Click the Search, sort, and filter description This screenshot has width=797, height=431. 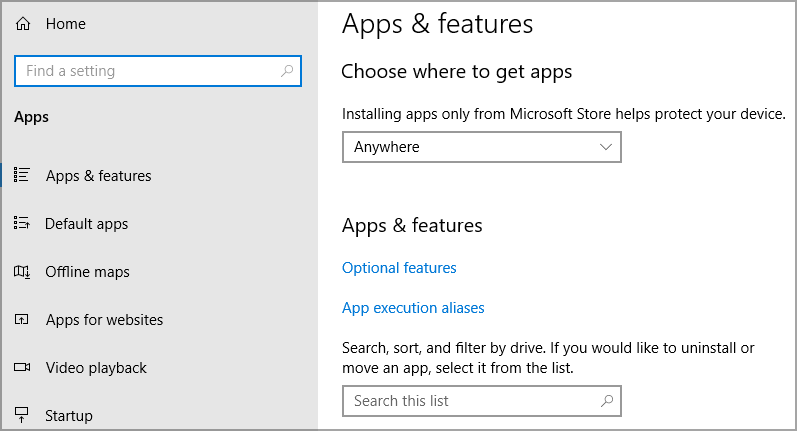click(548, 358)
